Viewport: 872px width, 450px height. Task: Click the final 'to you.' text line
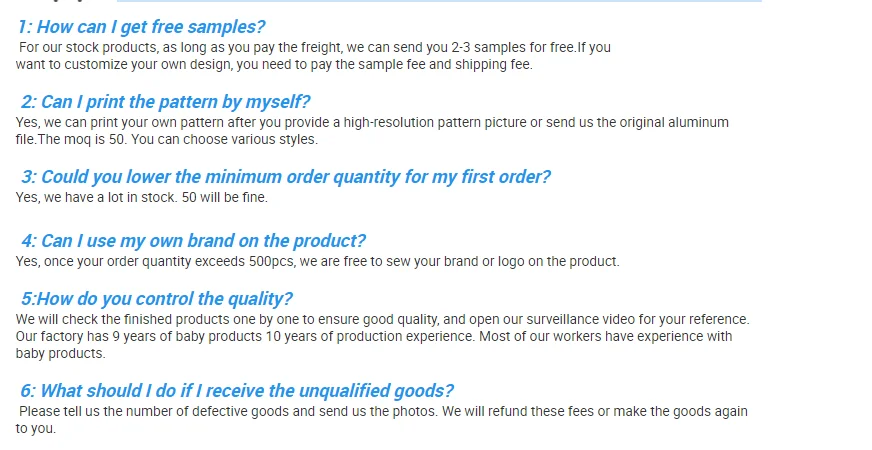(x=36, y=428)
